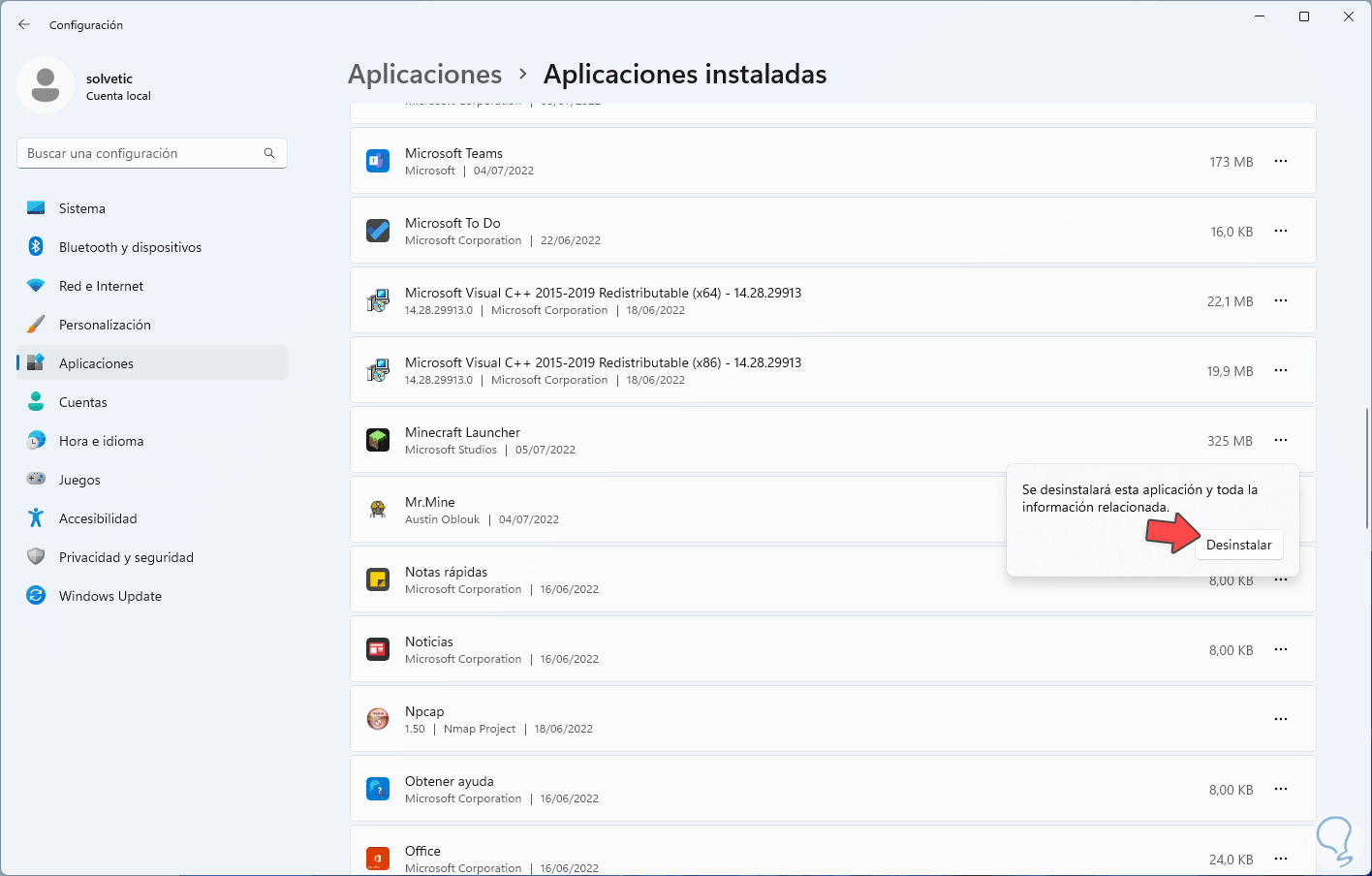
Task: Open more options for Microsoft Teams
Action: (x=1281, y=161)
